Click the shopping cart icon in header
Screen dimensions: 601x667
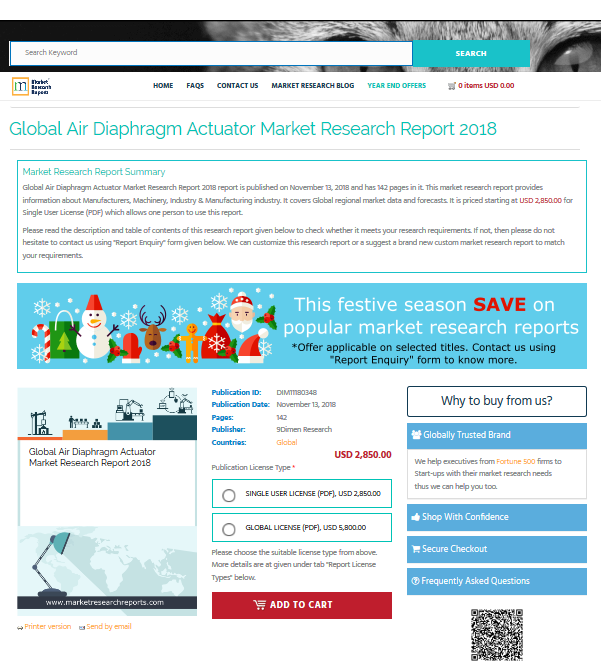click(x=452, y=86)
